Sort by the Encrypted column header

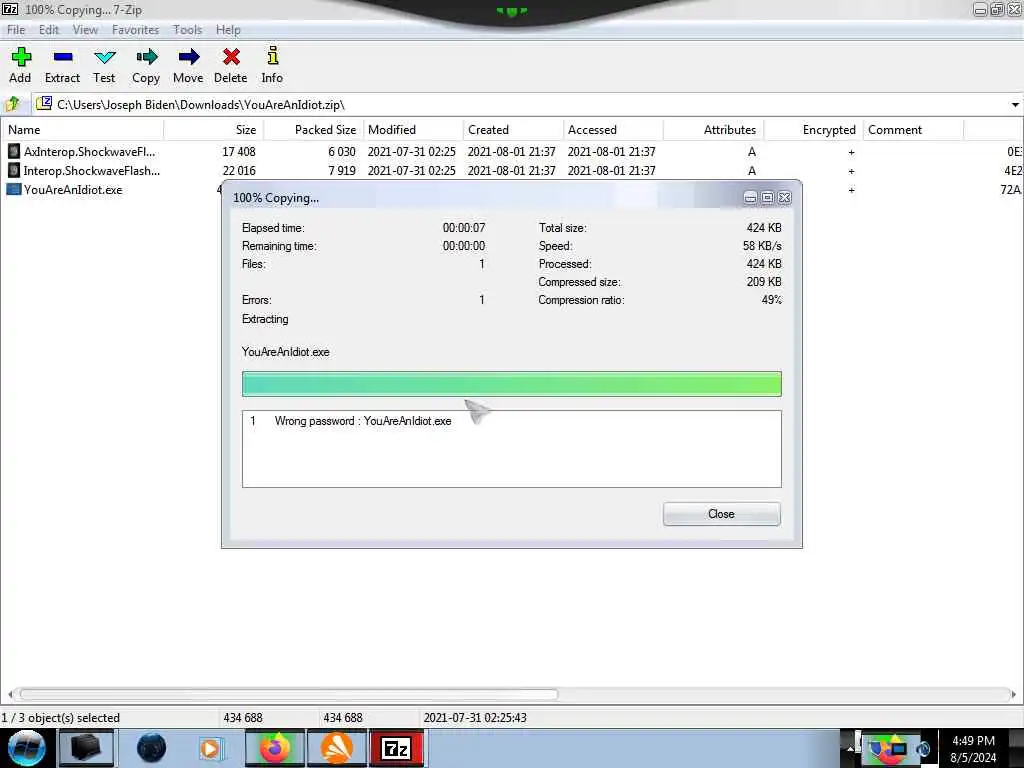(813, 130)
